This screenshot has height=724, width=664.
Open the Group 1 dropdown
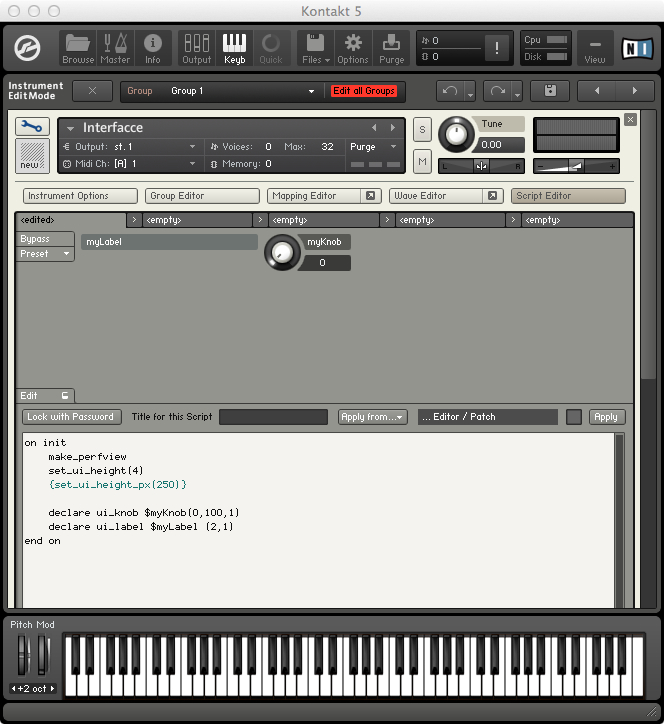(240, 91)
